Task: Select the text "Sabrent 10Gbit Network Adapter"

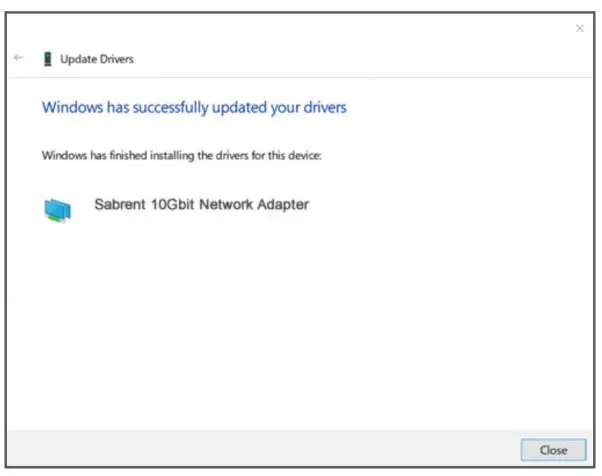Action: (x=202, y=205)
